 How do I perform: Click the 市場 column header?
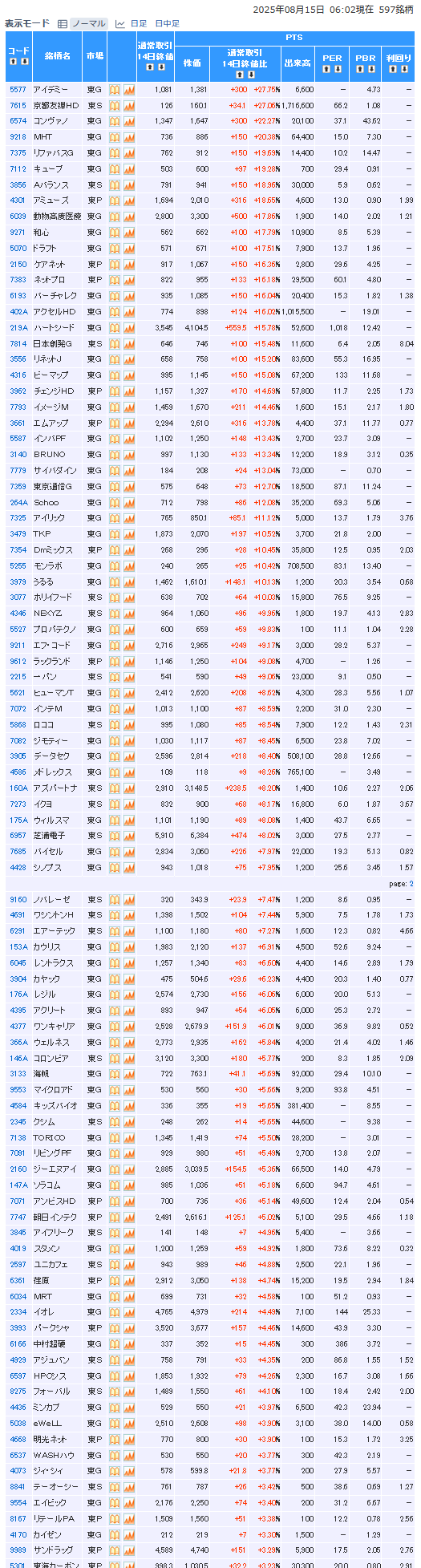(95, 56)
